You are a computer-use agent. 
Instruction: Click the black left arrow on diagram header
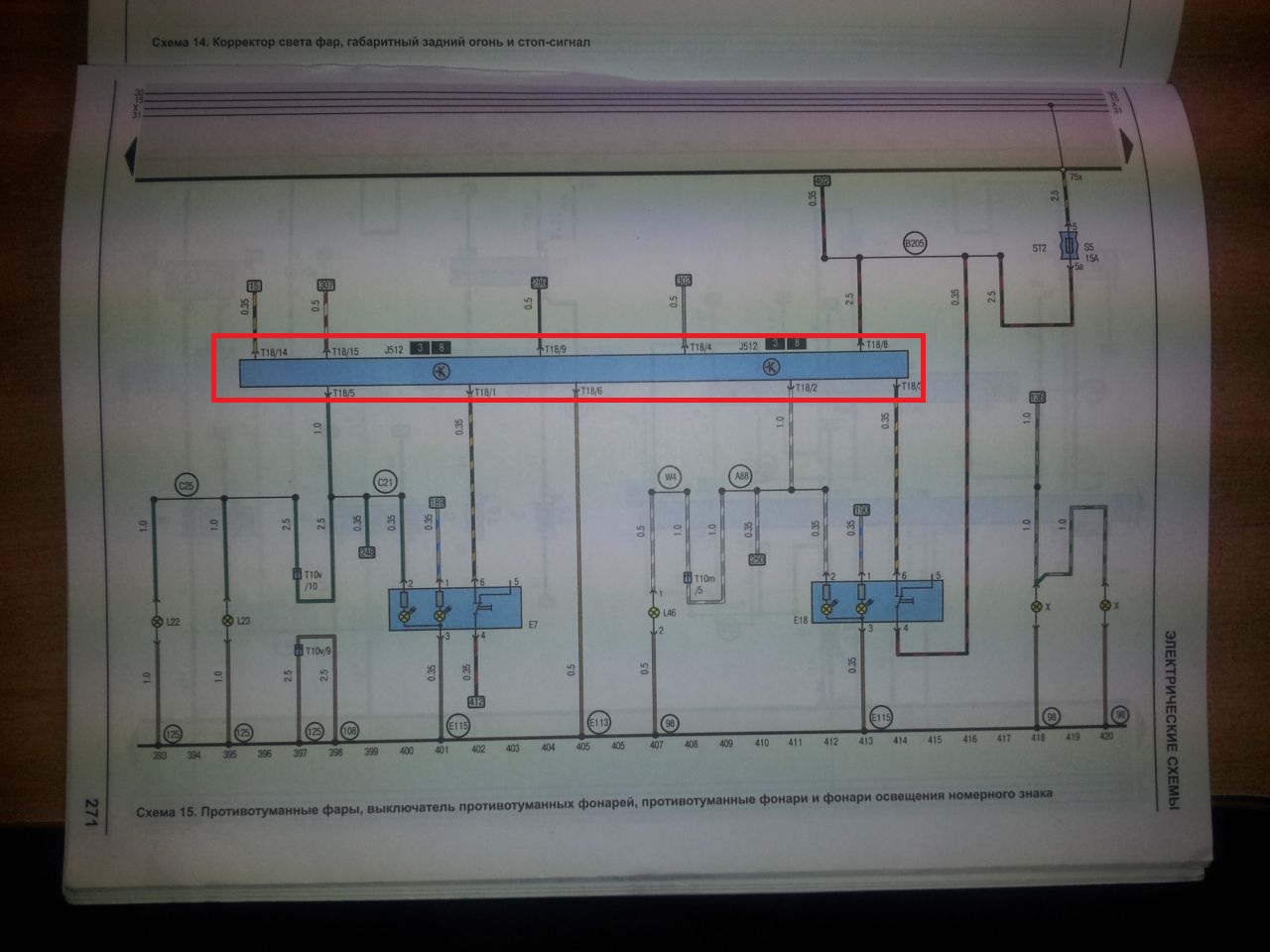128,157
